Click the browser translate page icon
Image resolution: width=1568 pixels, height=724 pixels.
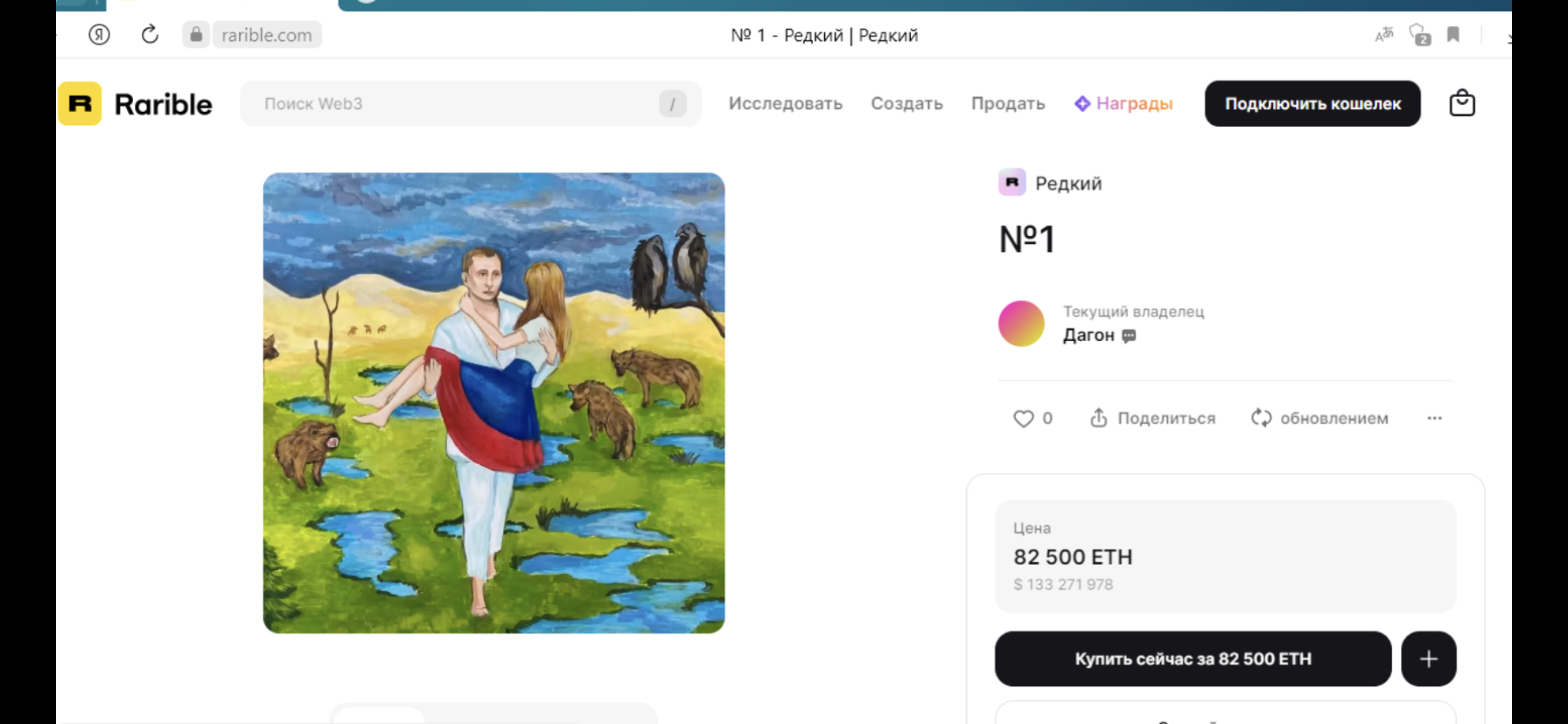[x=1384, y=35]
